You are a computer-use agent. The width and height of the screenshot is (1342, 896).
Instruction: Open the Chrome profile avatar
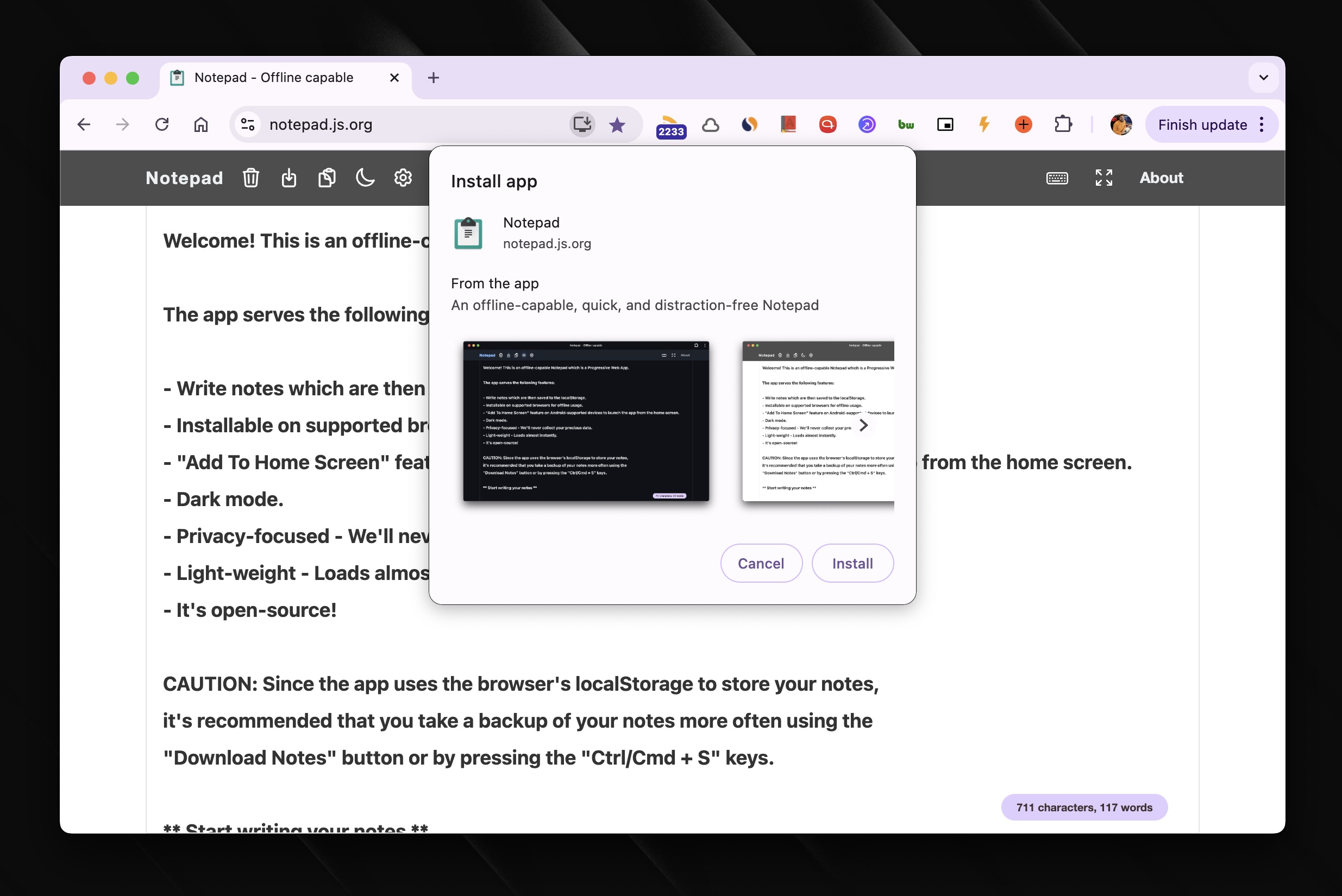(1121, 124)
